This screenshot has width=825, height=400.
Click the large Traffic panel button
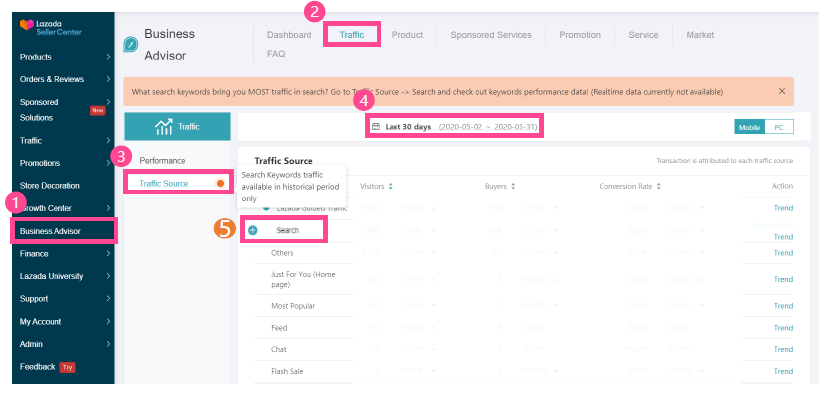[x=177, y=126]
